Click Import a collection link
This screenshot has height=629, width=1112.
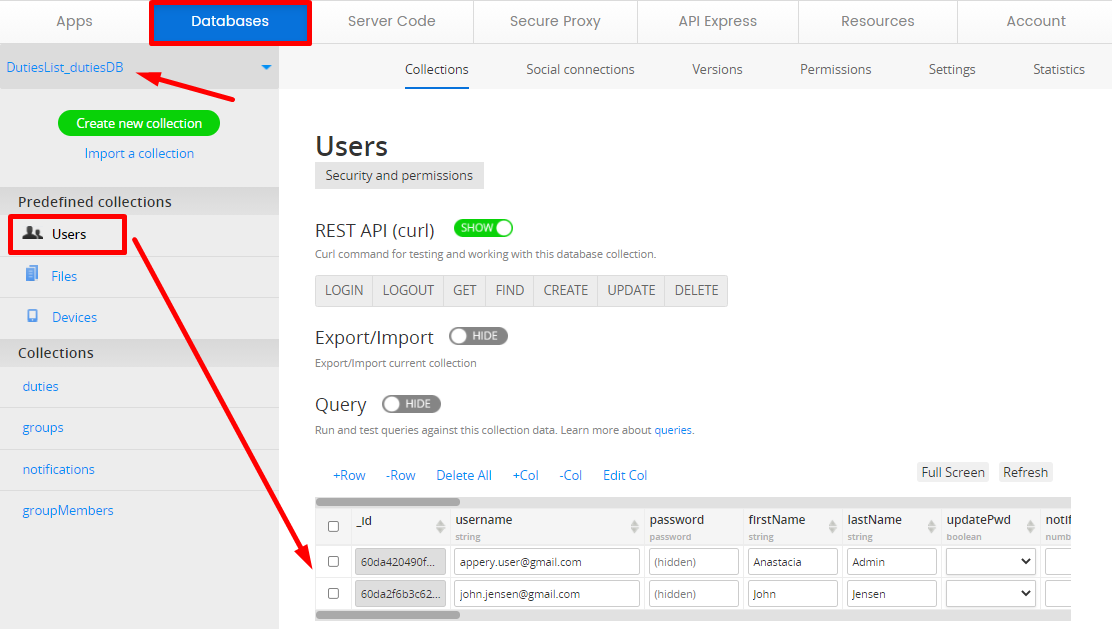[x=139, y=153]
